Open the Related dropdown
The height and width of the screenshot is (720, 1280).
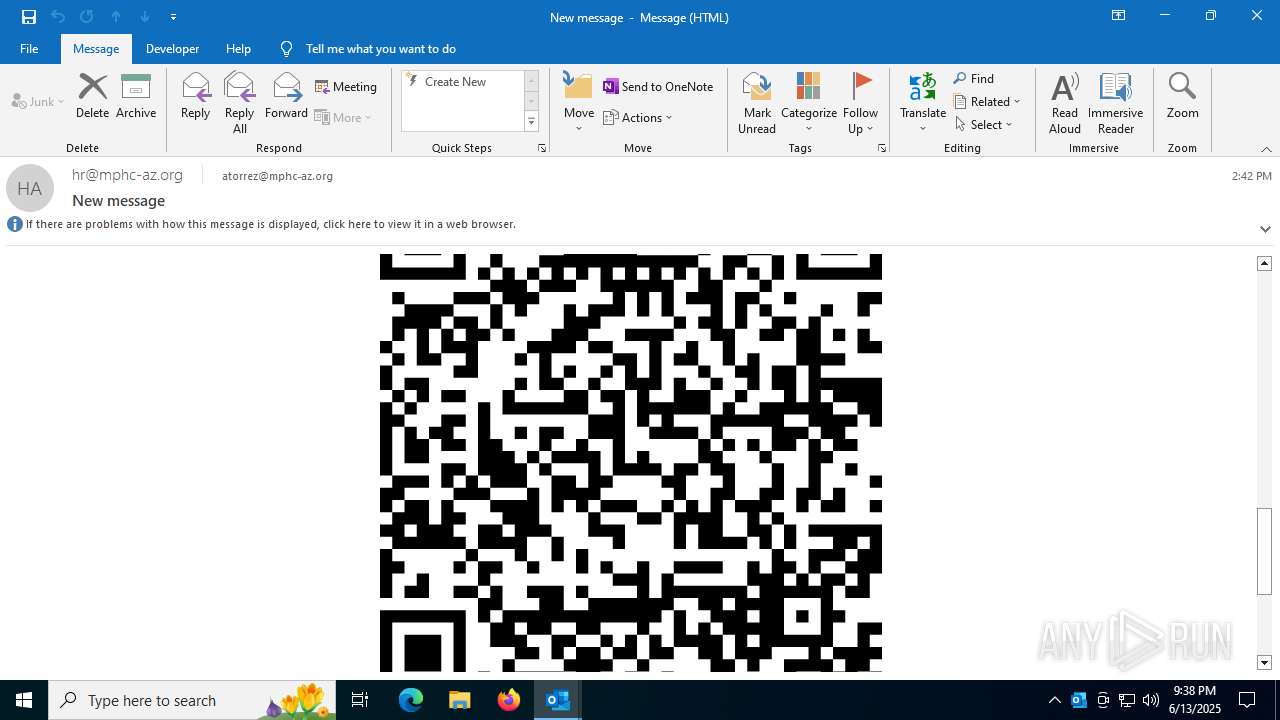click(987, 102)
